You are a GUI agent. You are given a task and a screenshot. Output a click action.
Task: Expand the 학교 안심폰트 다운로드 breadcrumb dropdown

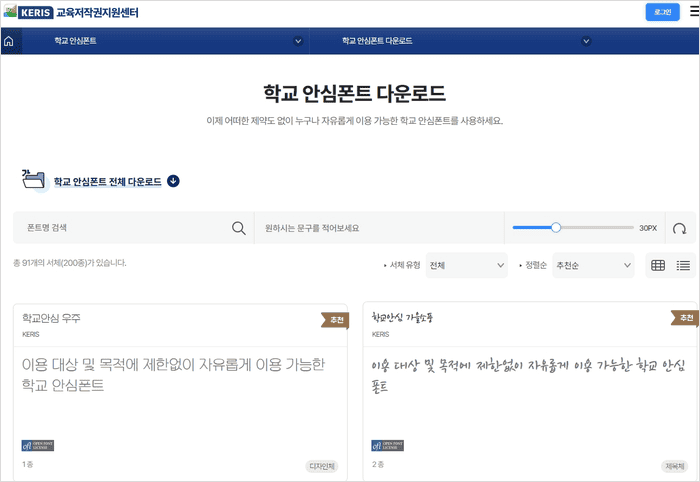tap(586, 41)
